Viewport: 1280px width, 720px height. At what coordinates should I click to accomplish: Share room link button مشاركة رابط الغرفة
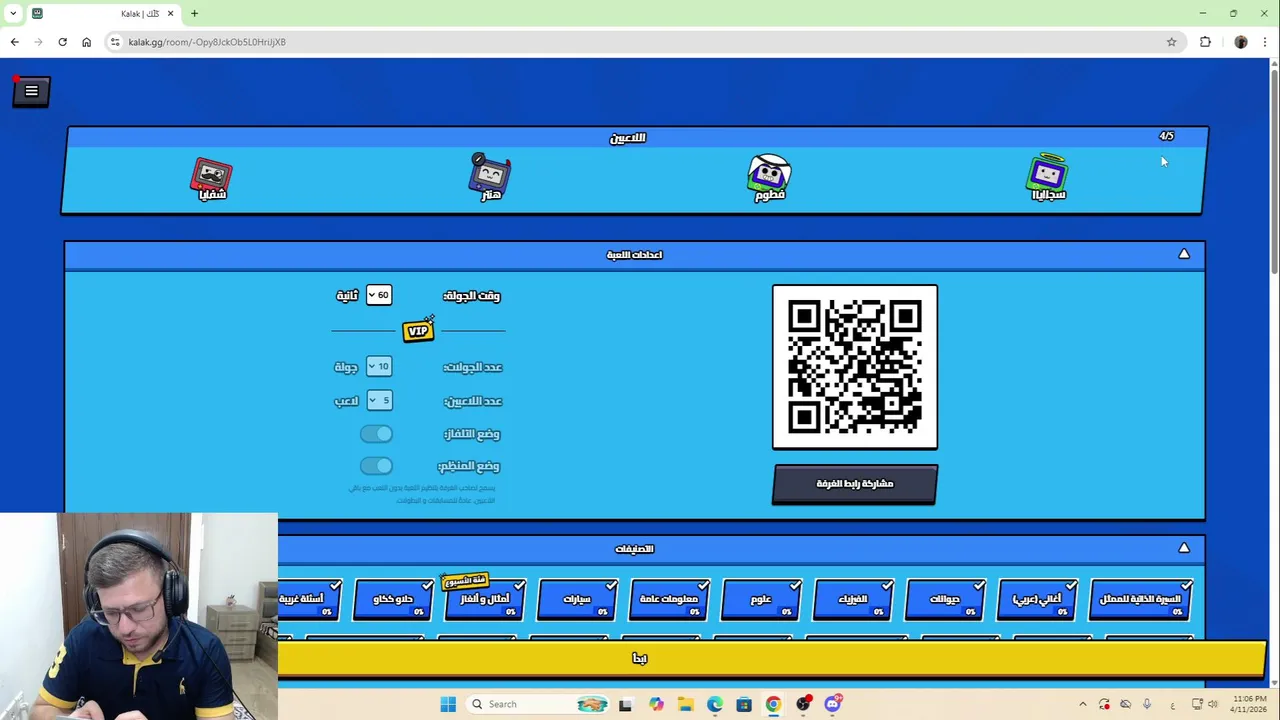[855, 484]
